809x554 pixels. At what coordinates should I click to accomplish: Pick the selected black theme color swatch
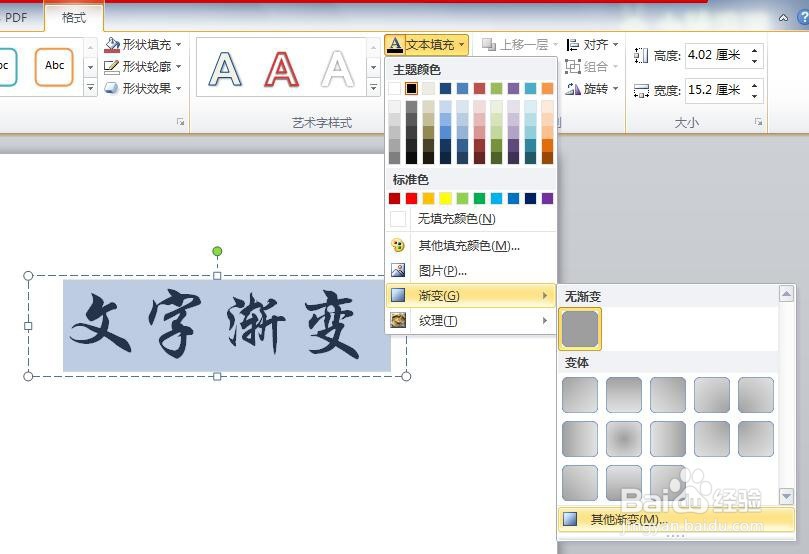click(x=411, y=88)
